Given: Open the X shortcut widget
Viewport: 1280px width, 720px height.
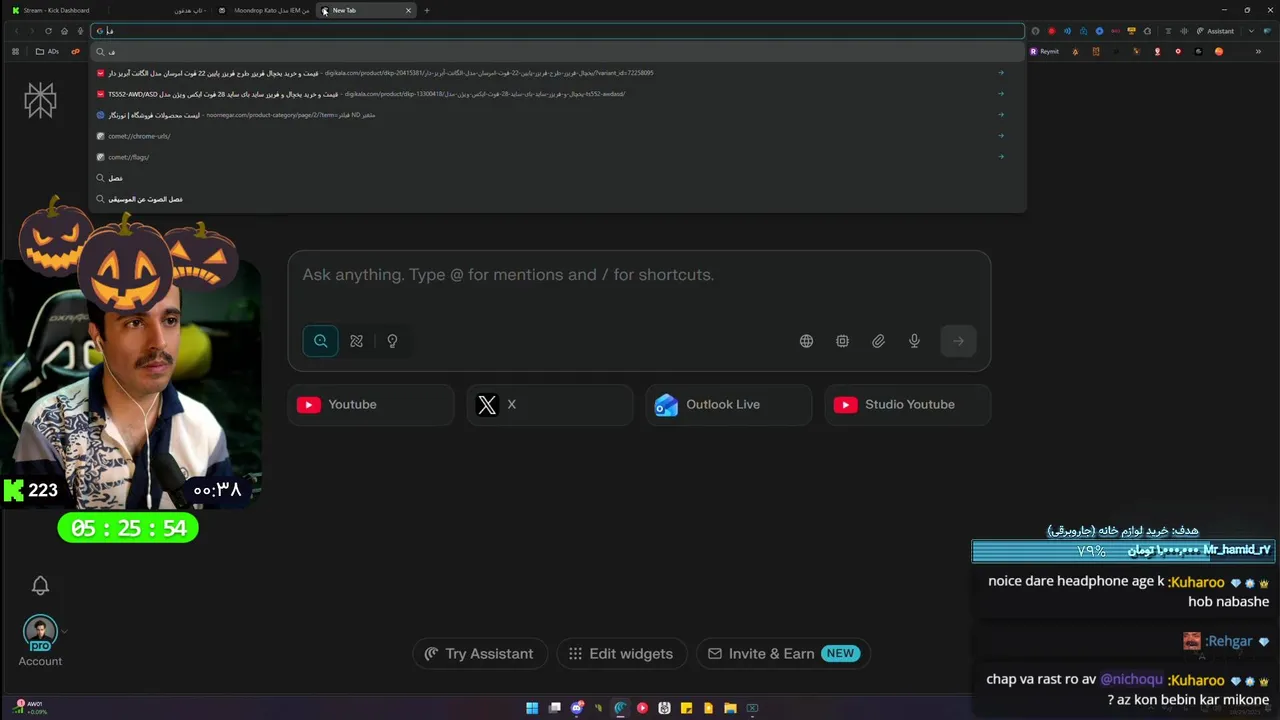Looking at the screenshot, I should [x=550, y=405].
